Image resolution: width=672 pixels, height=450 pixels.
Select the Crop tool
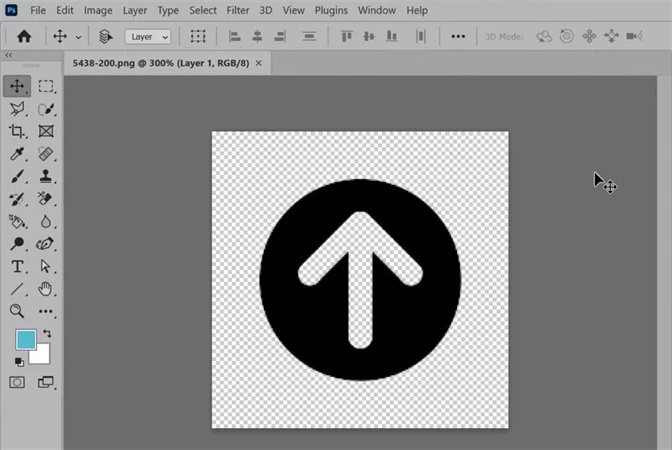[17, 131]
